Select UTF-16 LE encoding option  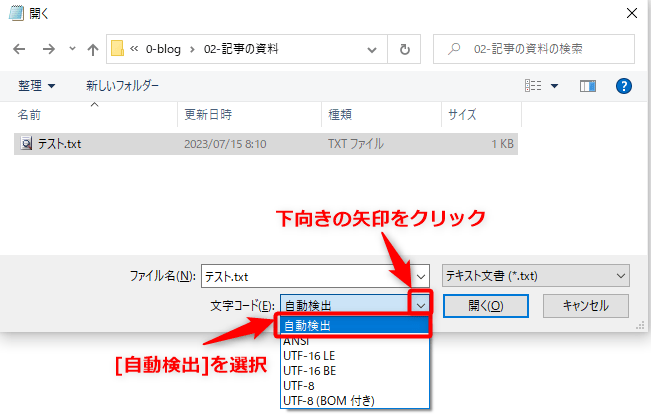pyautogui.click(x=310, y=355)
